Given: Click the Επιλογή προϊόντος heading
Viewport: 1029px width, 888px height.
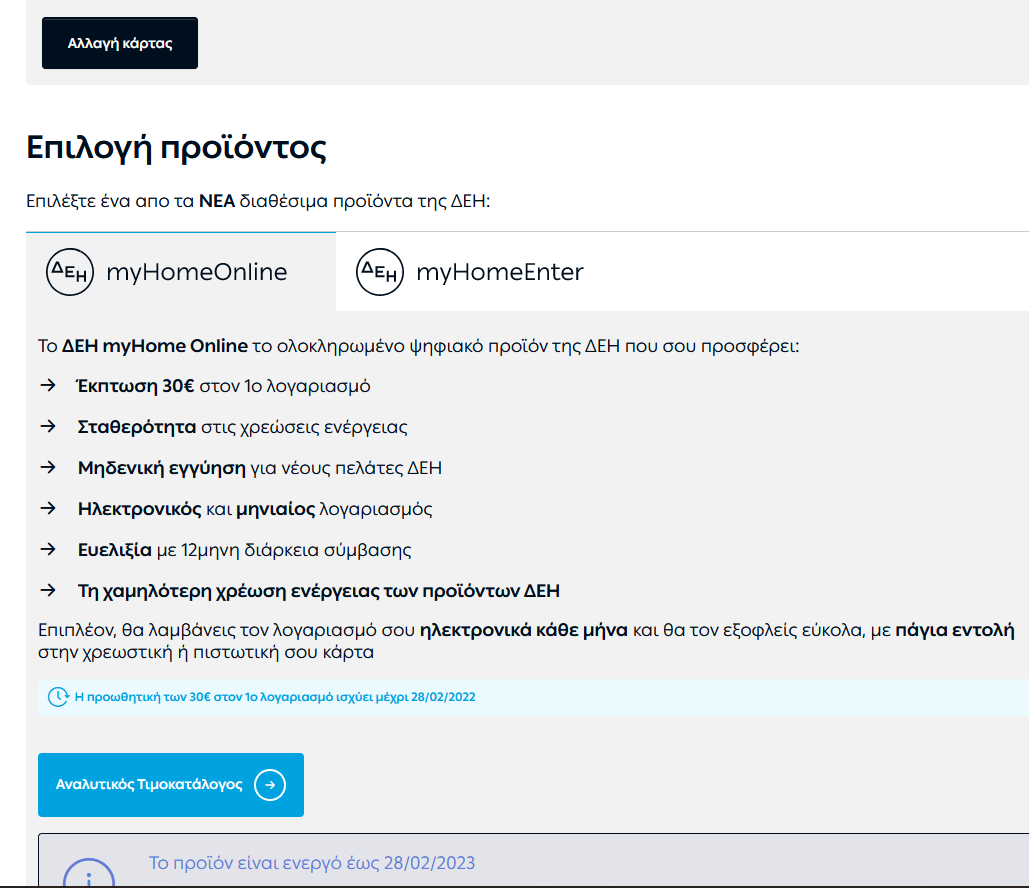Looking at the screenshot, I should [177, 148].
